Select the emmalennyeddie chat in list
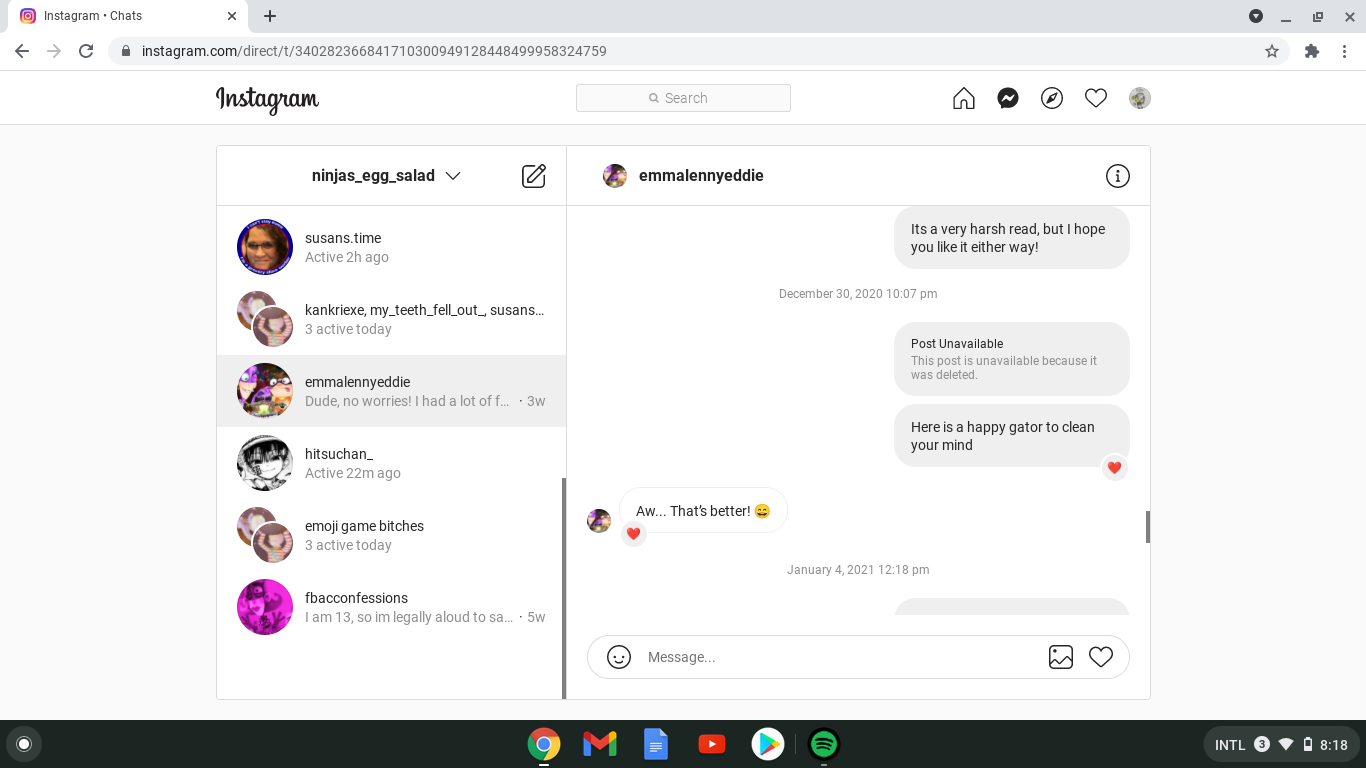This screenshot has height=768, width=1366. pos(391,391)
